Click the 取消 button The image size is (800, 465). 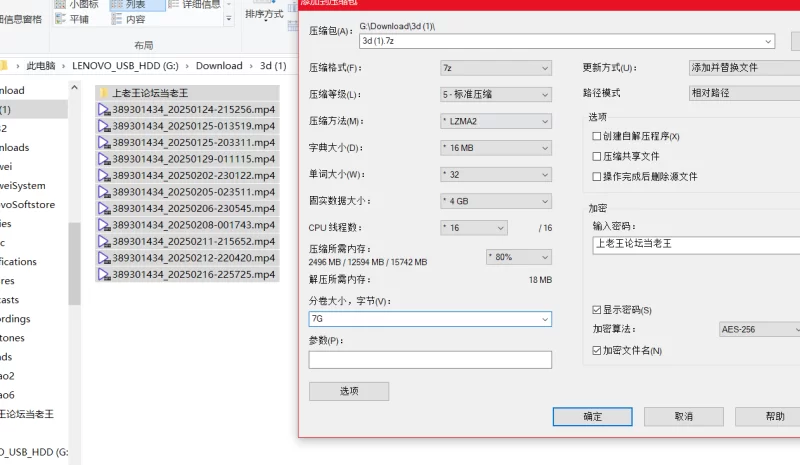684,417
